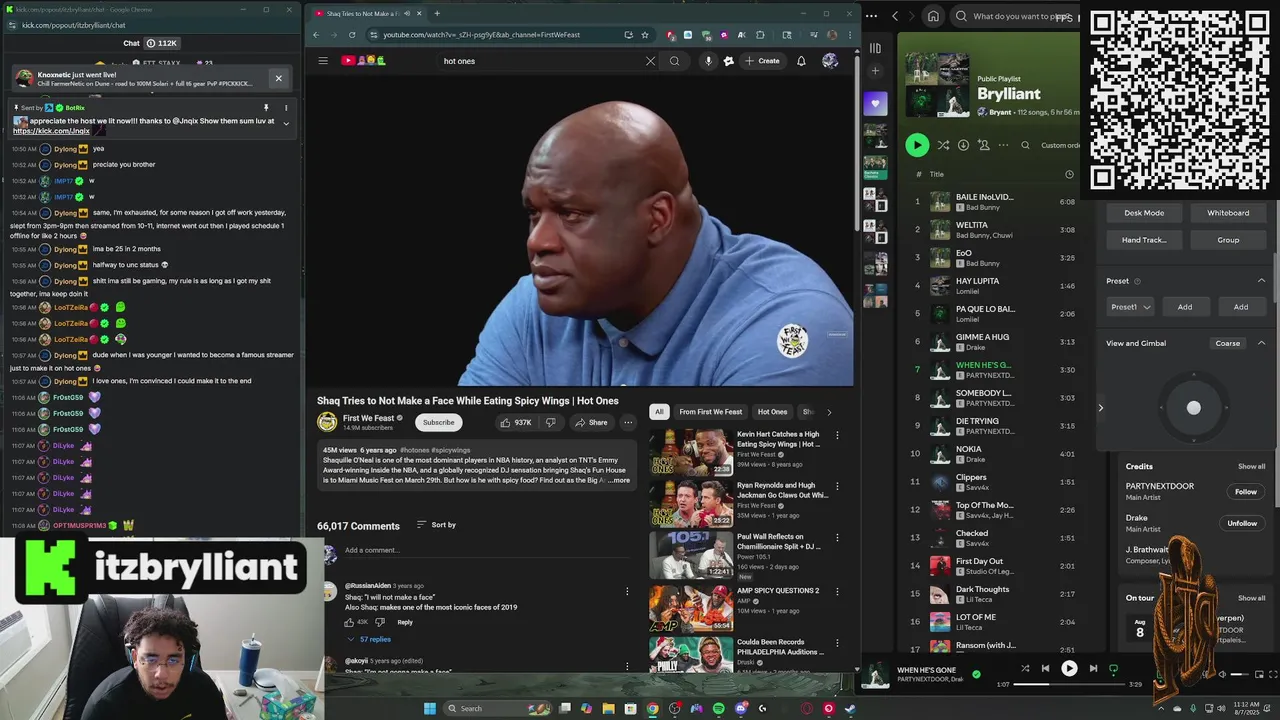
Task: Open the YouTube guide hamburger menu
Action: coord(323,61)
